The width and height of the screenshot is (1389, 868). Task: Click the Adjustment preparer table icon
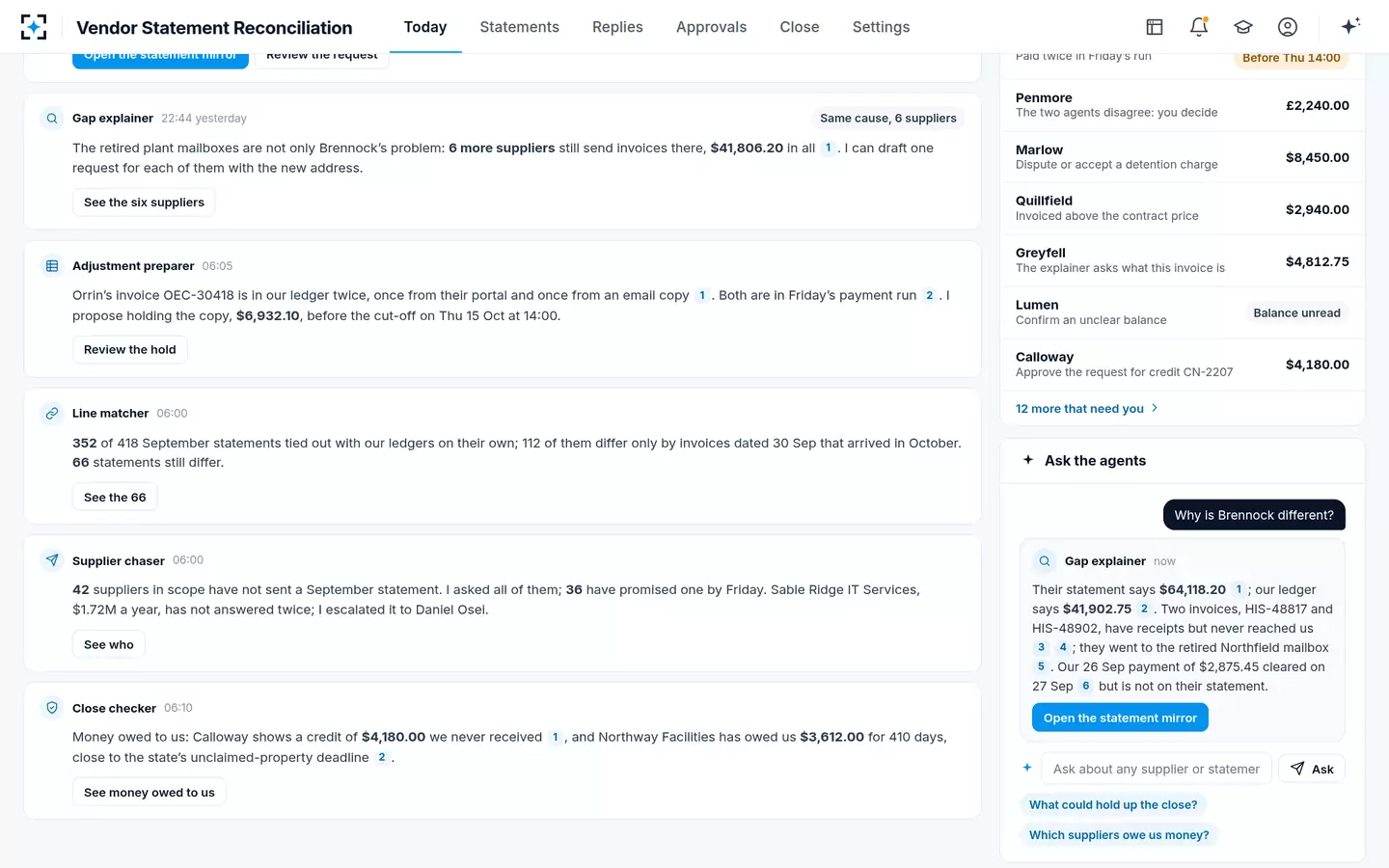tap(52, 266)
